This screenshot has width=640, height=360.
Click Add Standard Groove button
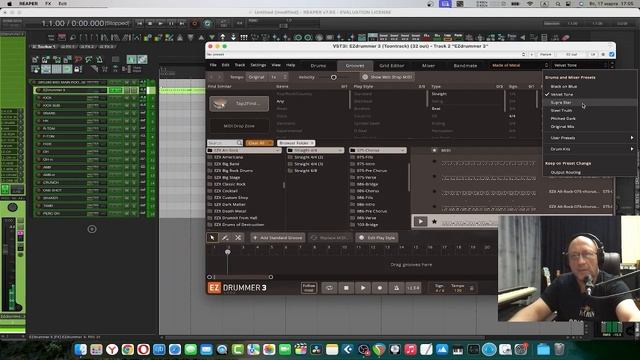(x=278, y=238)
